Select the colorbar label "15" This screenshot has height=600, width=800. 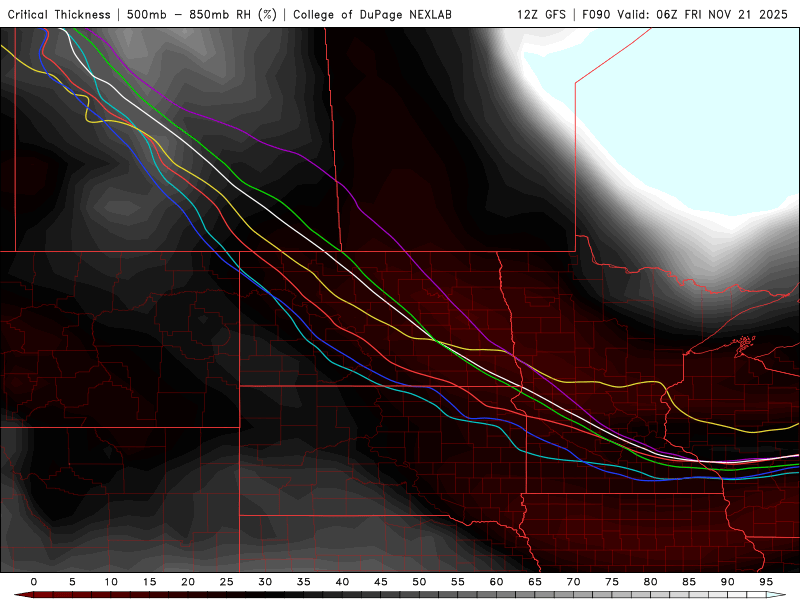149,582
